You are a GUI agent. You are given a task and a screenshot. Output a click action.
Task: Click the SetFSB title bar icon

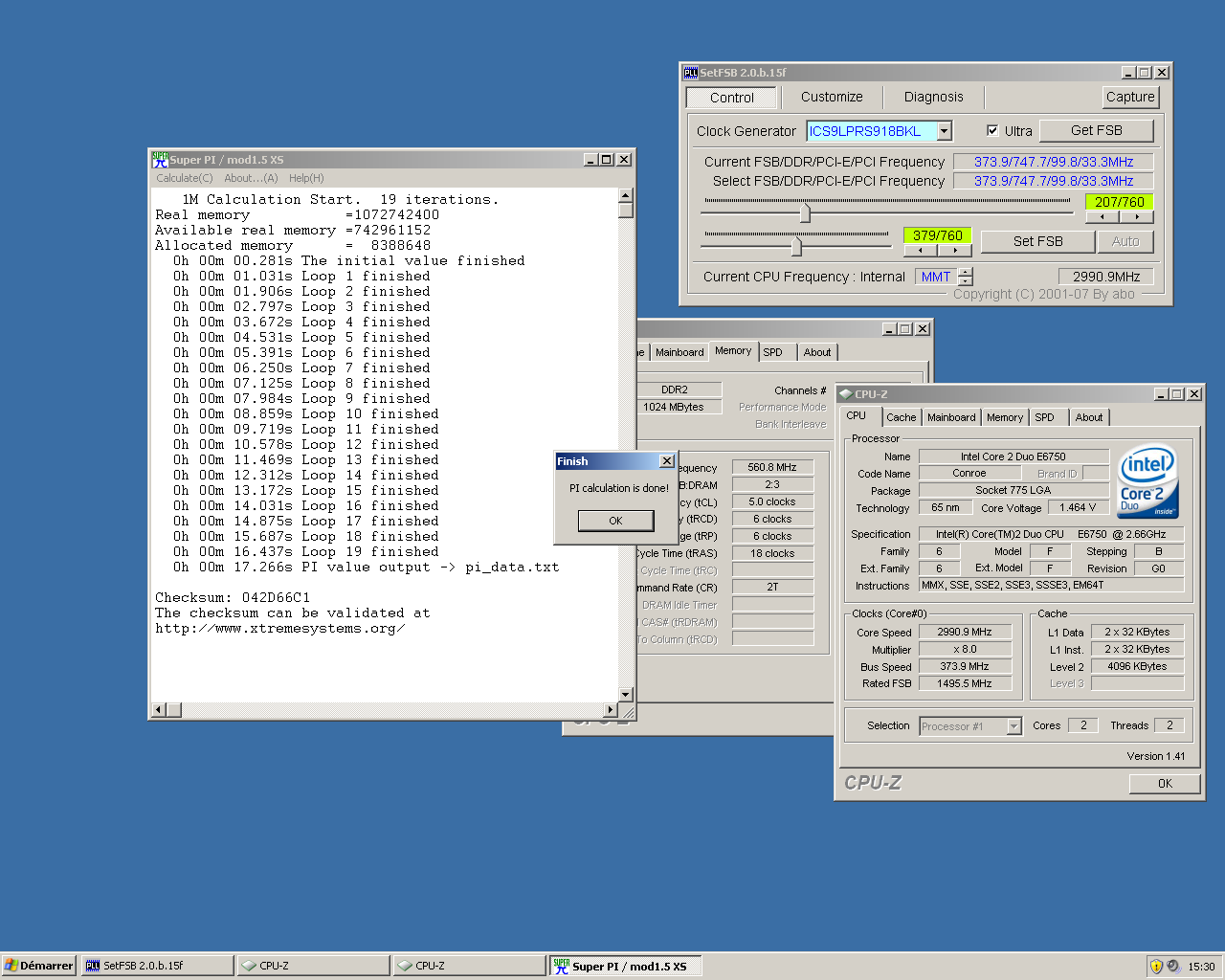[690, 73]
